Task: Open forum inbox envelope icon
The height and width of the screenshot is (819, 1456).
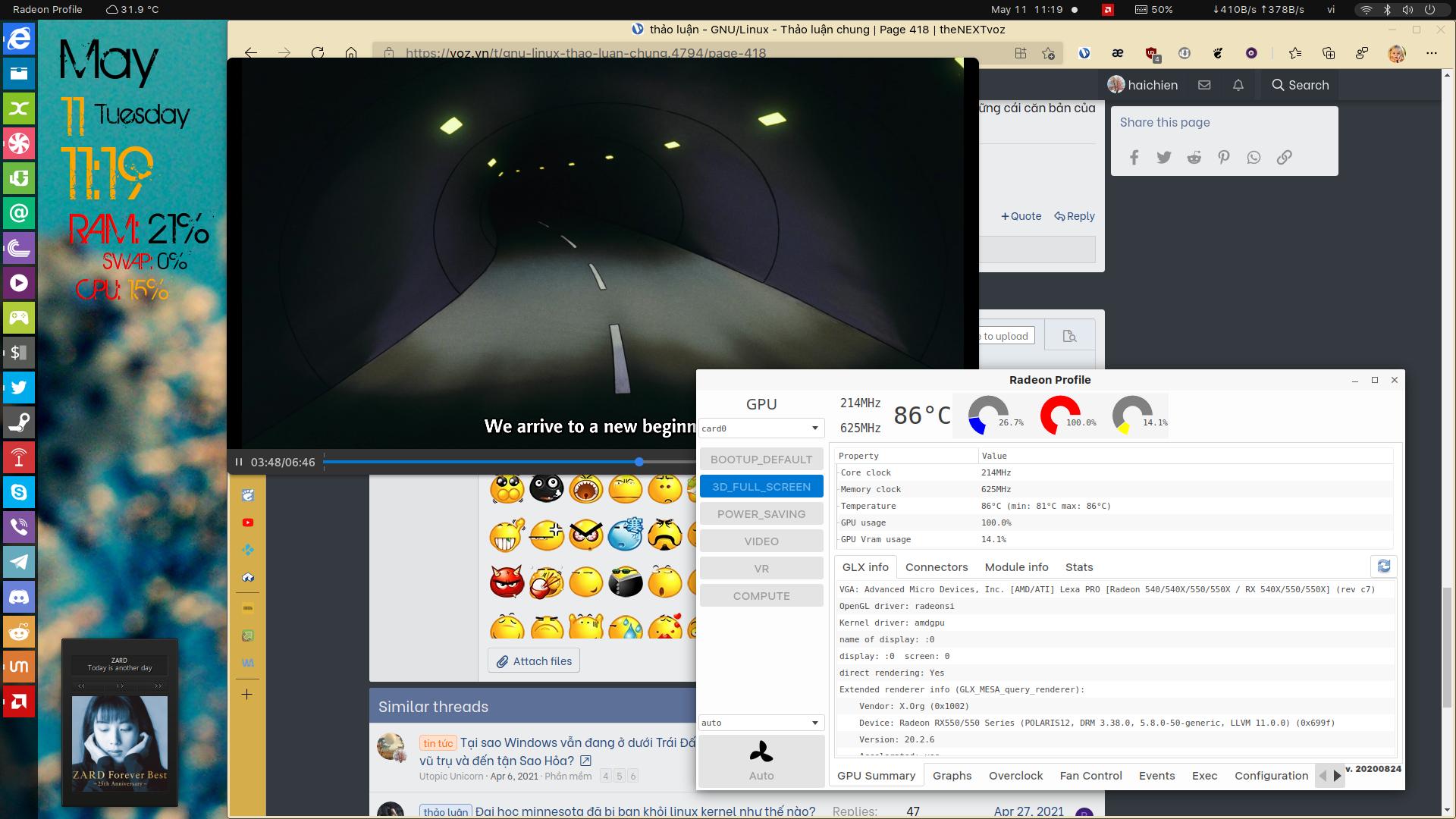Action: (x=1204, y=85)
